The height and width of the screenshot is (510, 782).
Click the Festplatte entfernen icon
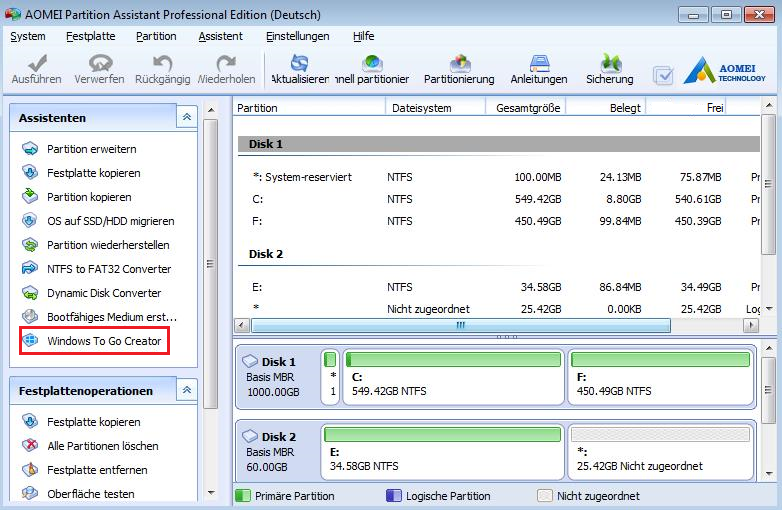[x=30, y=469]
